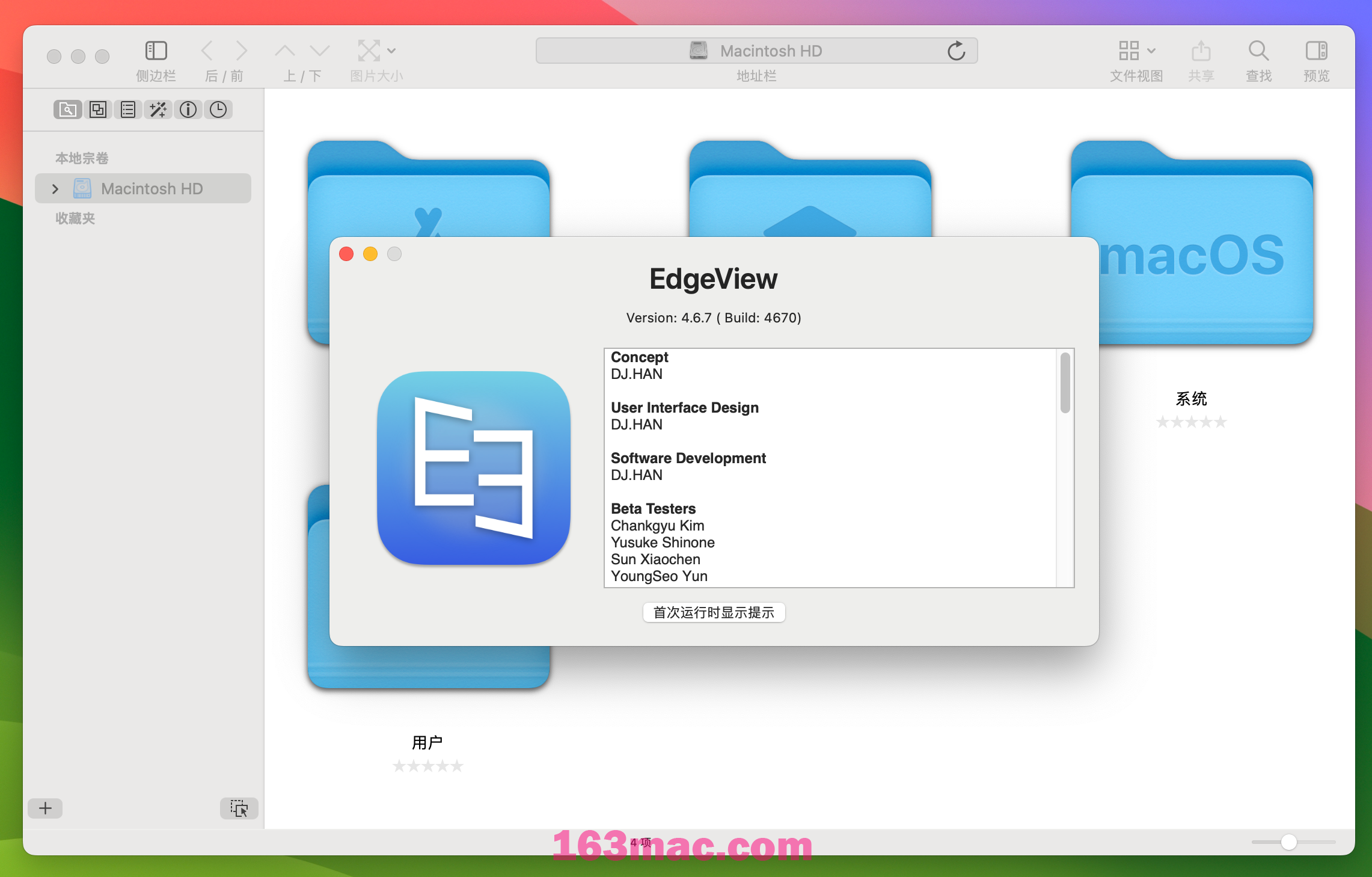This screenshot has width=1372, height=877.
Task: Click the name YoungSeo Yun
Action: 659,576
